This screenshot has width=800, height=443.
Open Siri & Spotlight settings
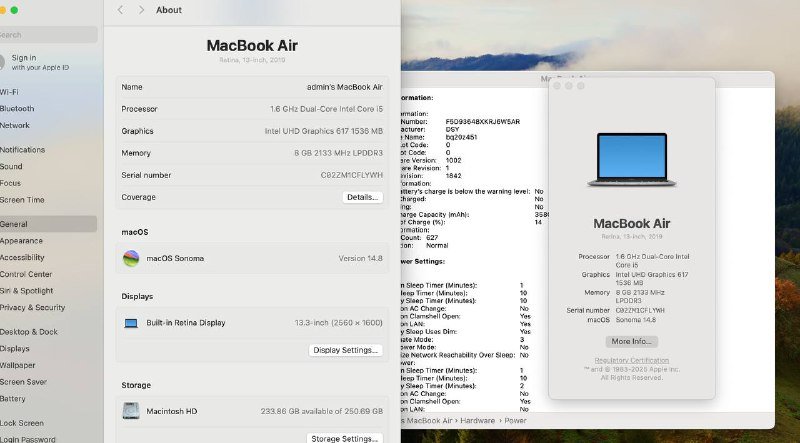pyautogui.click(x=27, y=291)
